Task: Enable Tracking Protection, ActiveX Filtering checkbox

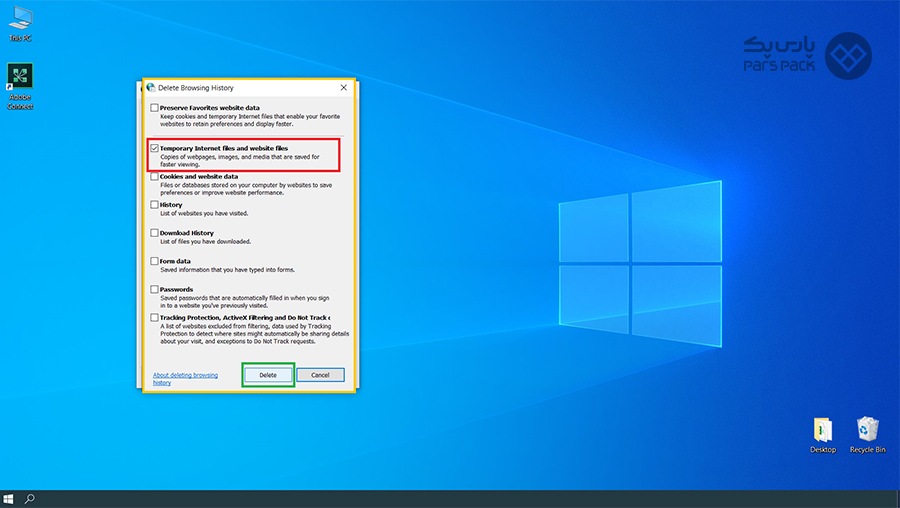Action: pos(154,317)
